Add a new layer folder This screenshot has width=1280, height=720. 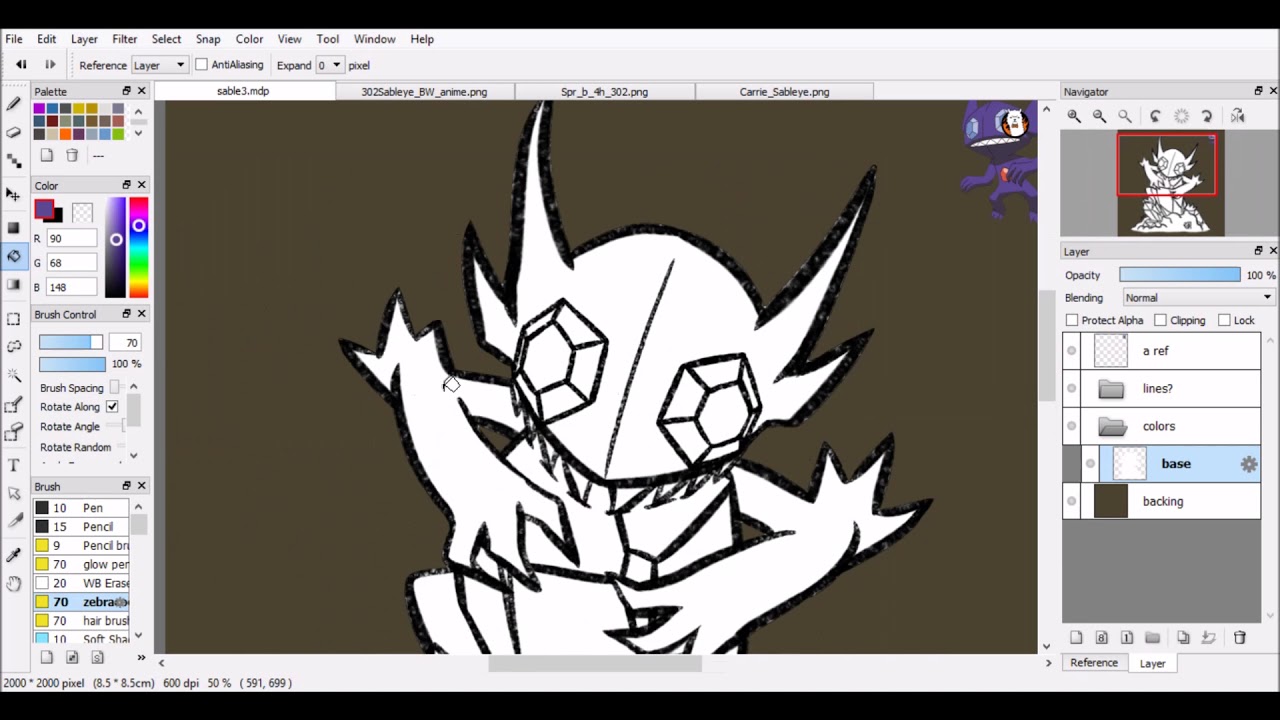tap(1152, 637)
